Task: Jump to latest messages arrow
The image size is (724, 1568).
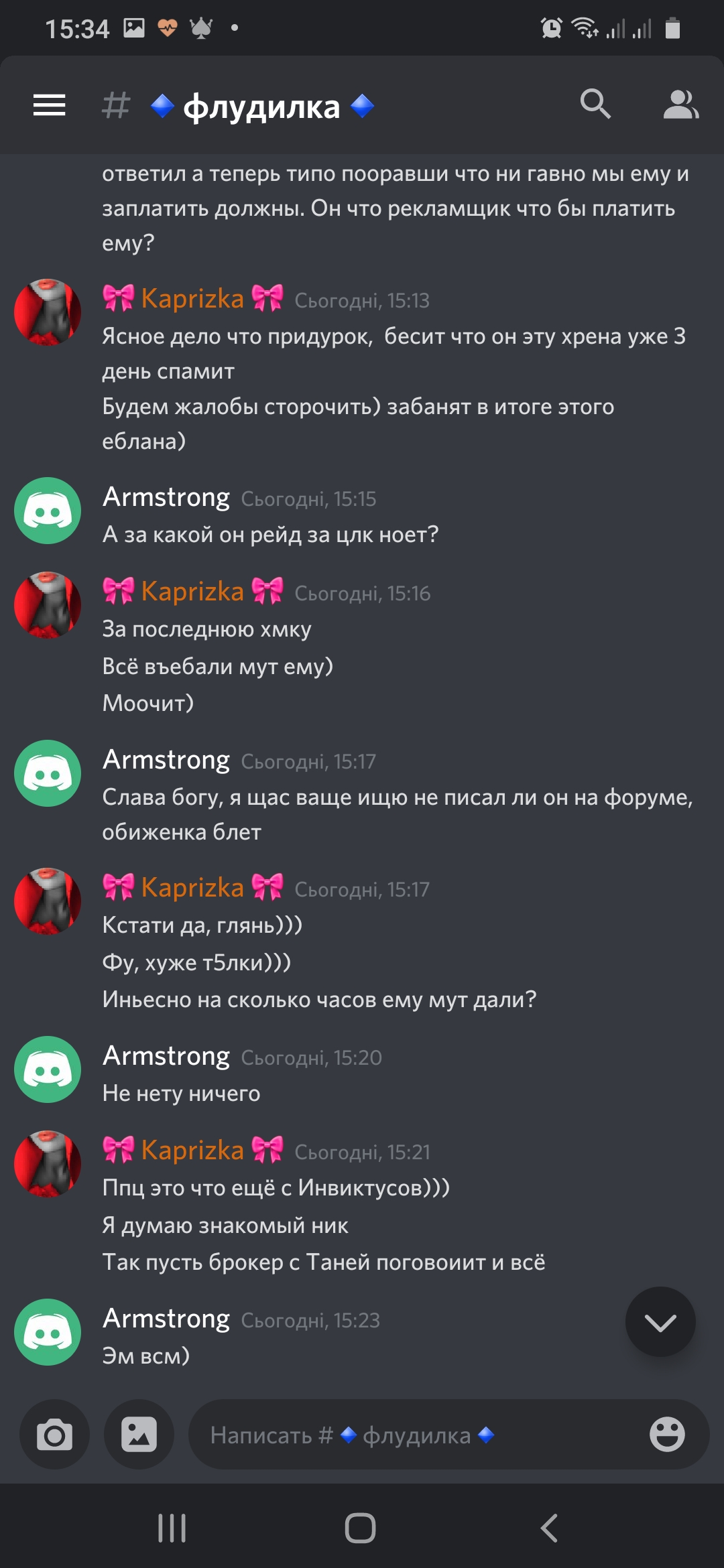Action: pyautogui.click(x=660, y=1322)
